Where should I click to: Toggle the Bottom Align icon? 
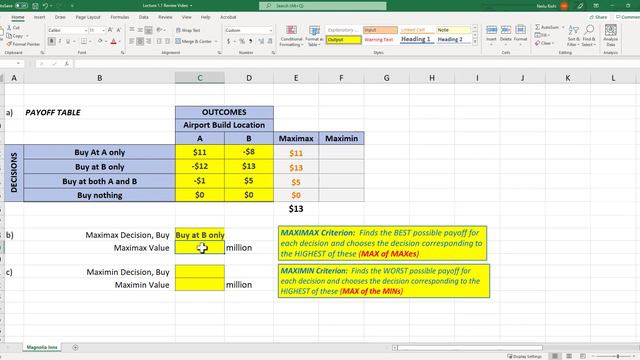pyautogui.click(x=149, y=30)
